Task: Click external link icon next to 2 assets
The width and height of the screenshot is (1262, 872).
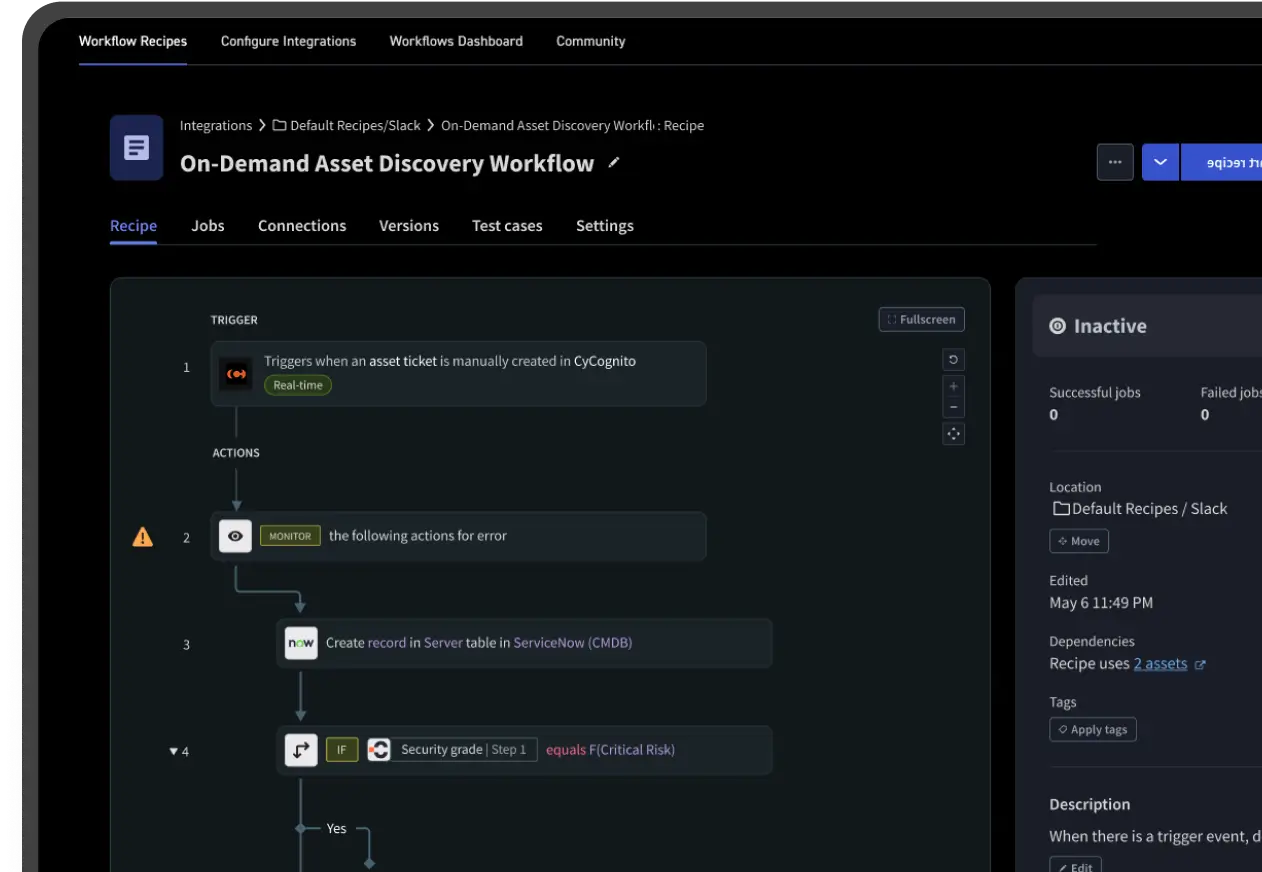Action: click(x=1201, y=665)
